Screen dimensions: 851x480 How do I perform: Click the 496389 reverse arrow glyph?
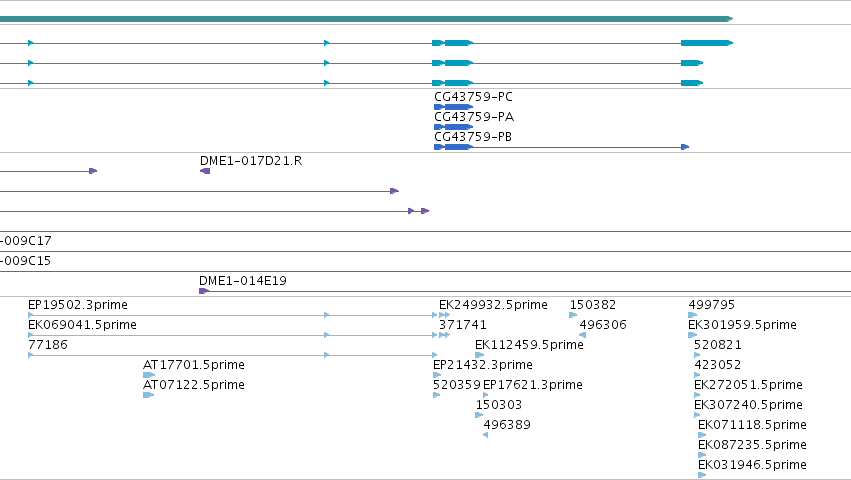click(485, 435)
